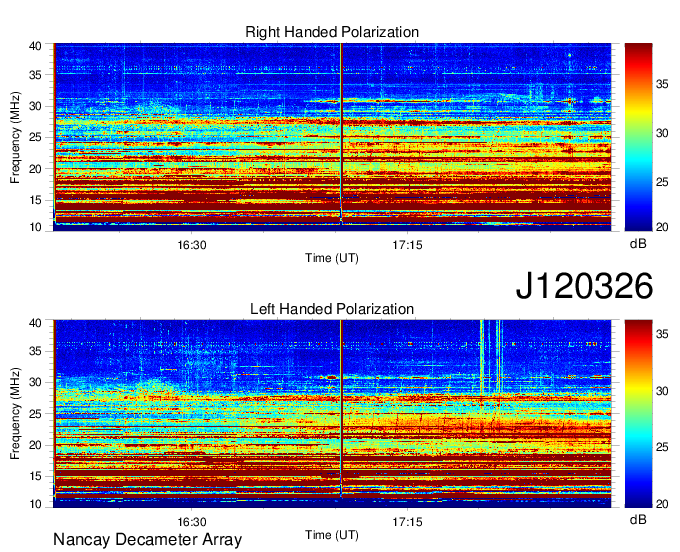Screen dimensions: 680x552
Task: Click the 'Right Handed Polarization' plot title
Action: [332, 32]
